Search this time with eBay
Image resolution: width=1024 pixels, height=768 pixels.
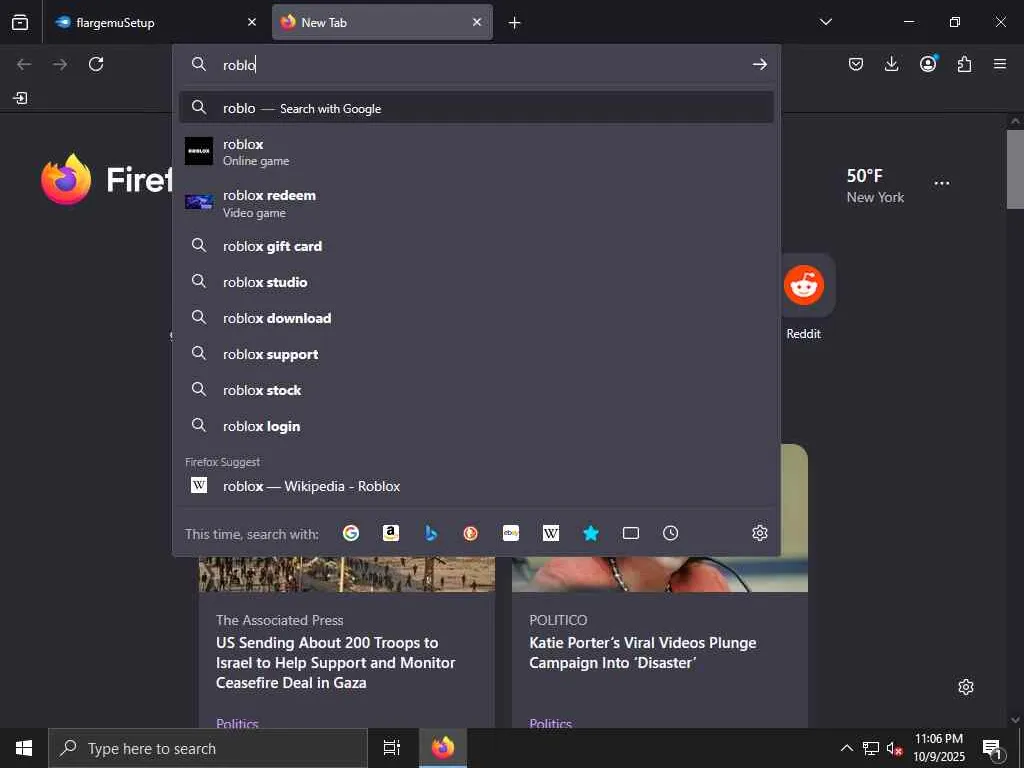511,534
